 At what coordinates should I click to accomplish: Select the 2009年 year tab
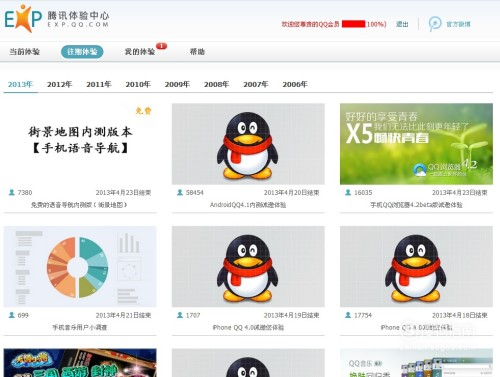[177, 84]
